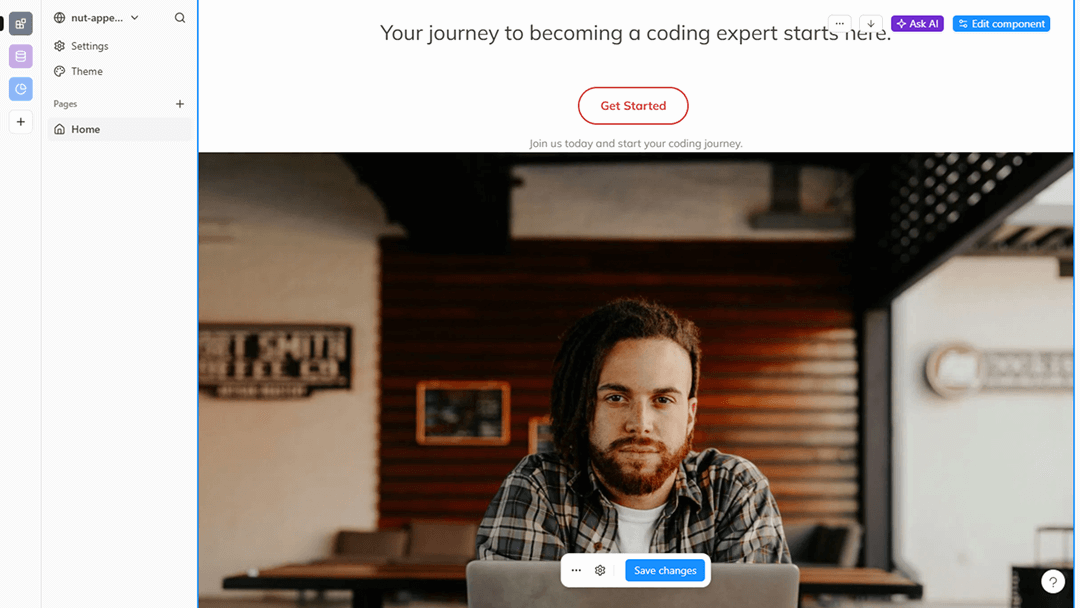Screen dimensions: 1080x608
Task: Click the Edit component button
Action: point(1001,23)
